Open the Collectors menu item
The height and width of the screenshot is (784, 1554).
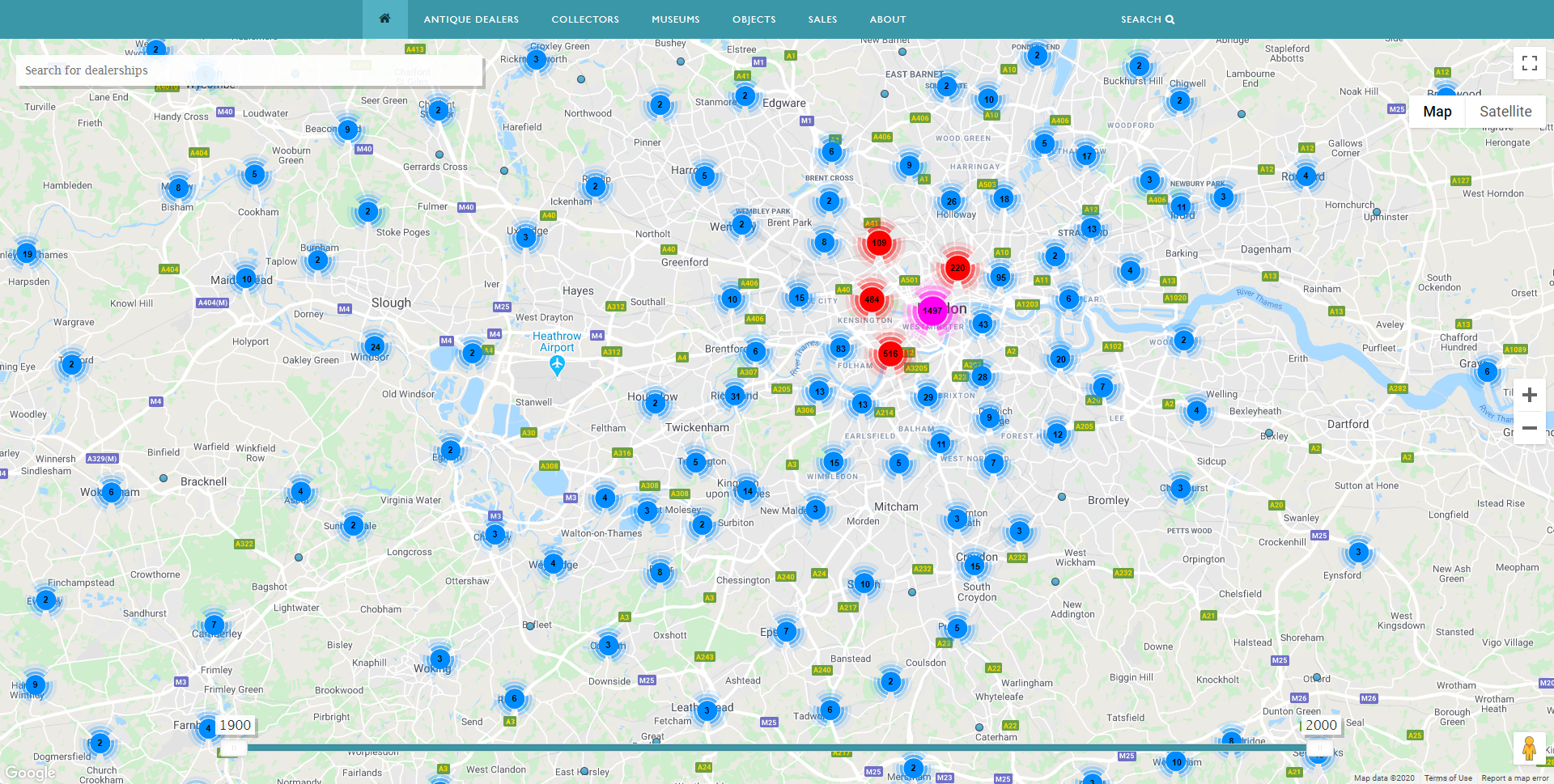pyautogui.click(x=584, y=19)
